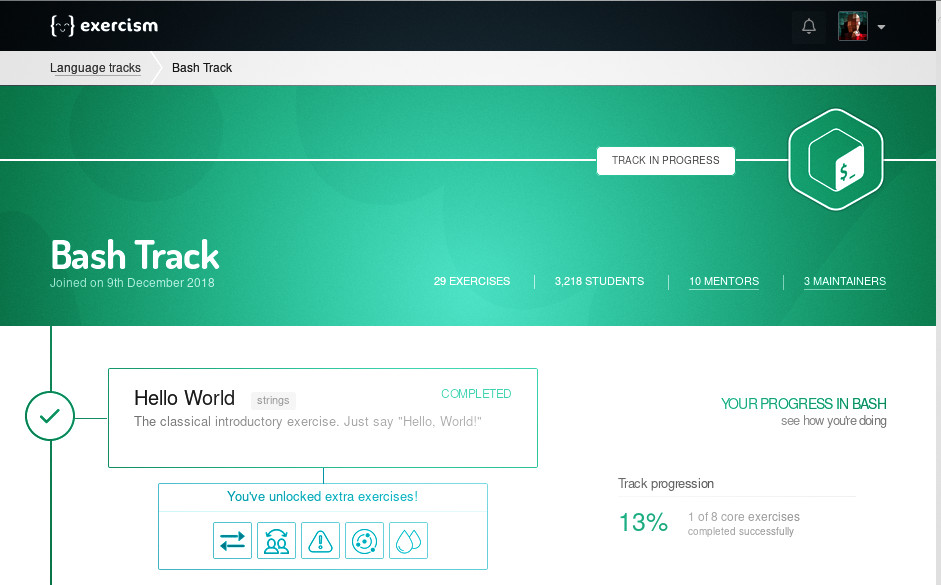Open the two-people extra exercise icon
This screenshot has width=941, height=585.
click(x=276, y=541)
